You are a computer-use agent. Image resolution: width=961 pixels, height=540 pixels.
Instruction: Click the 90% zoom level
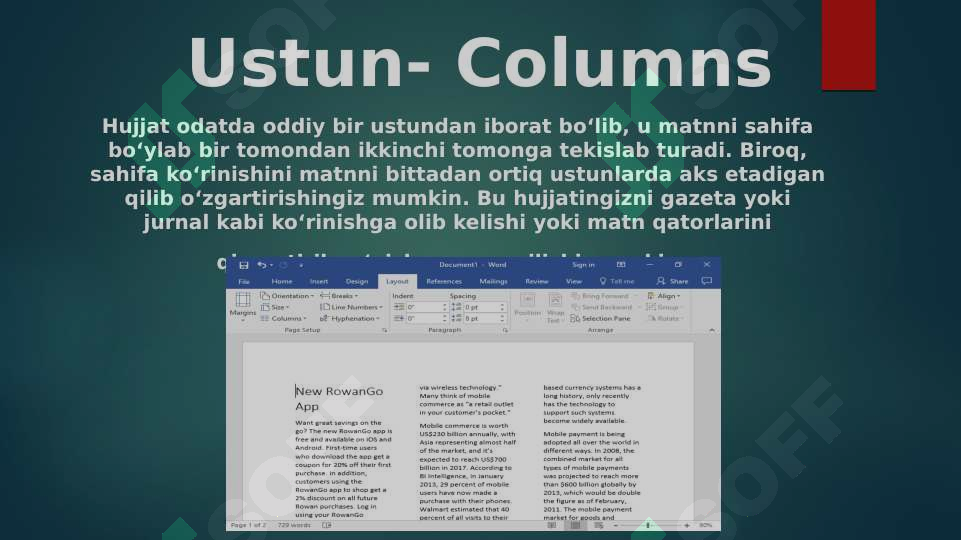click(705, 525)
